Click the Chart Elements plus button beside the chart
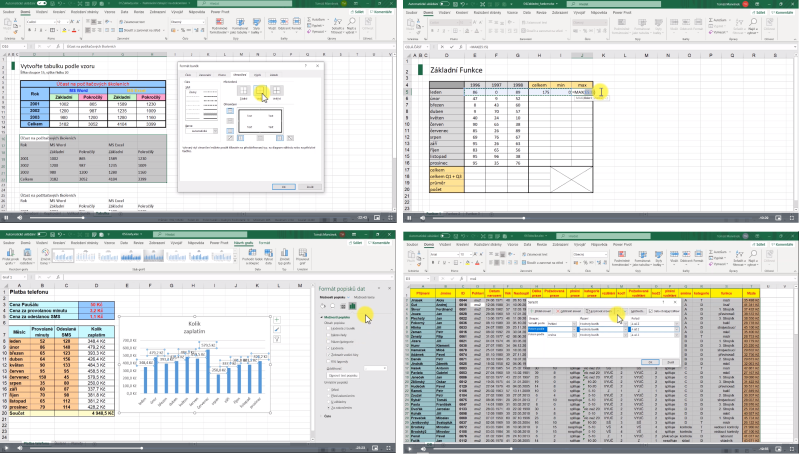 click(277, 320)
